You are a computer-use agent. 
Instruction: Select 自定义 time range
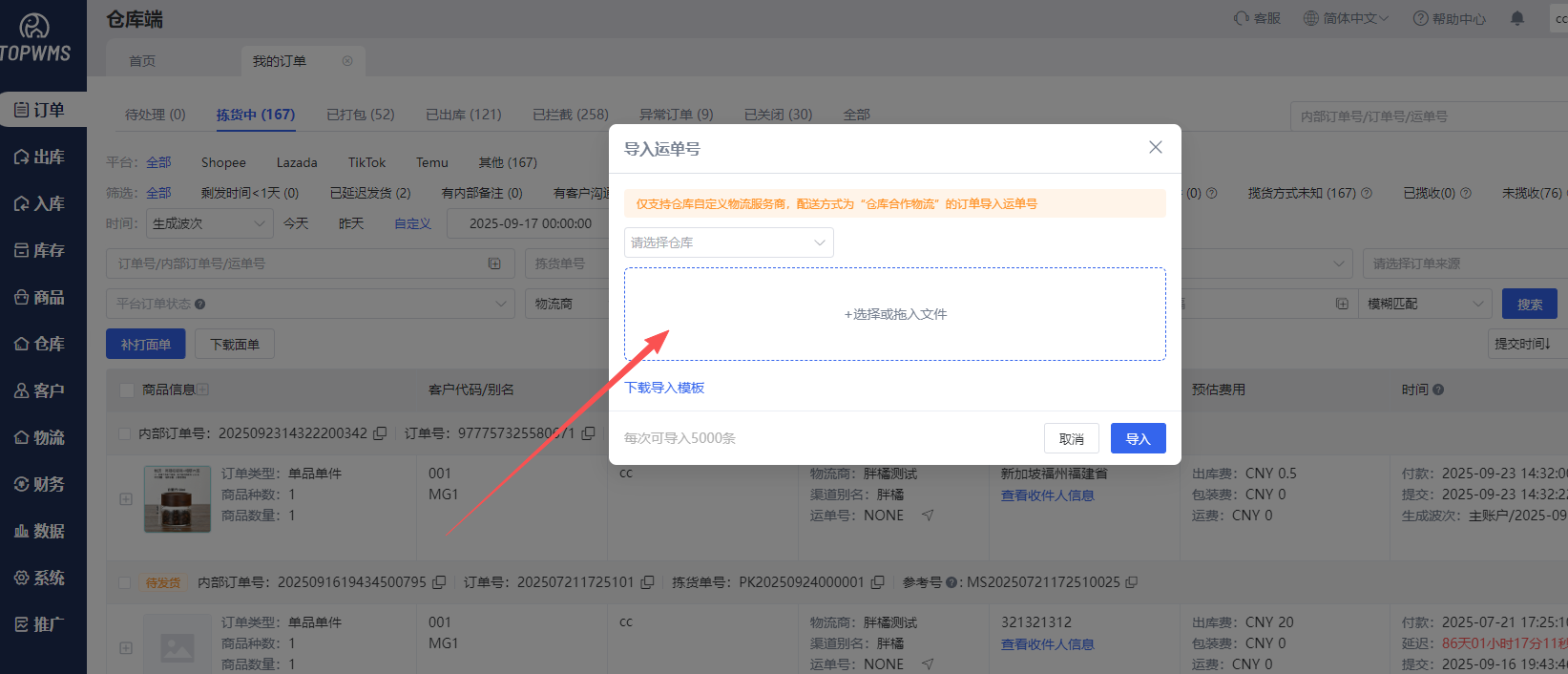click(412, 223)
